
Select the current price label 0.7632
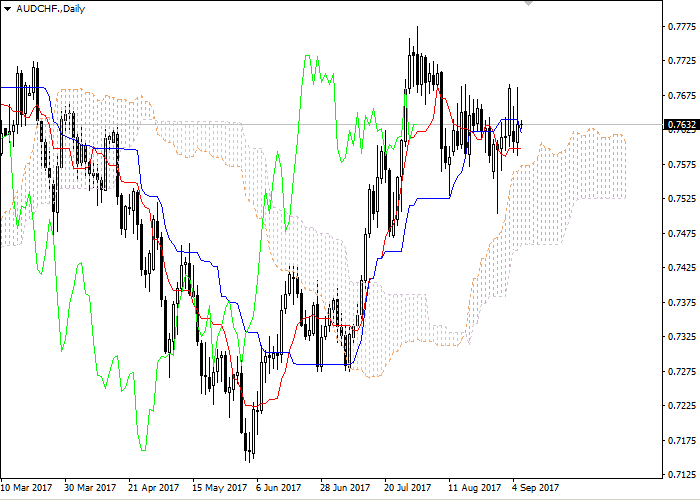[682, 125]
